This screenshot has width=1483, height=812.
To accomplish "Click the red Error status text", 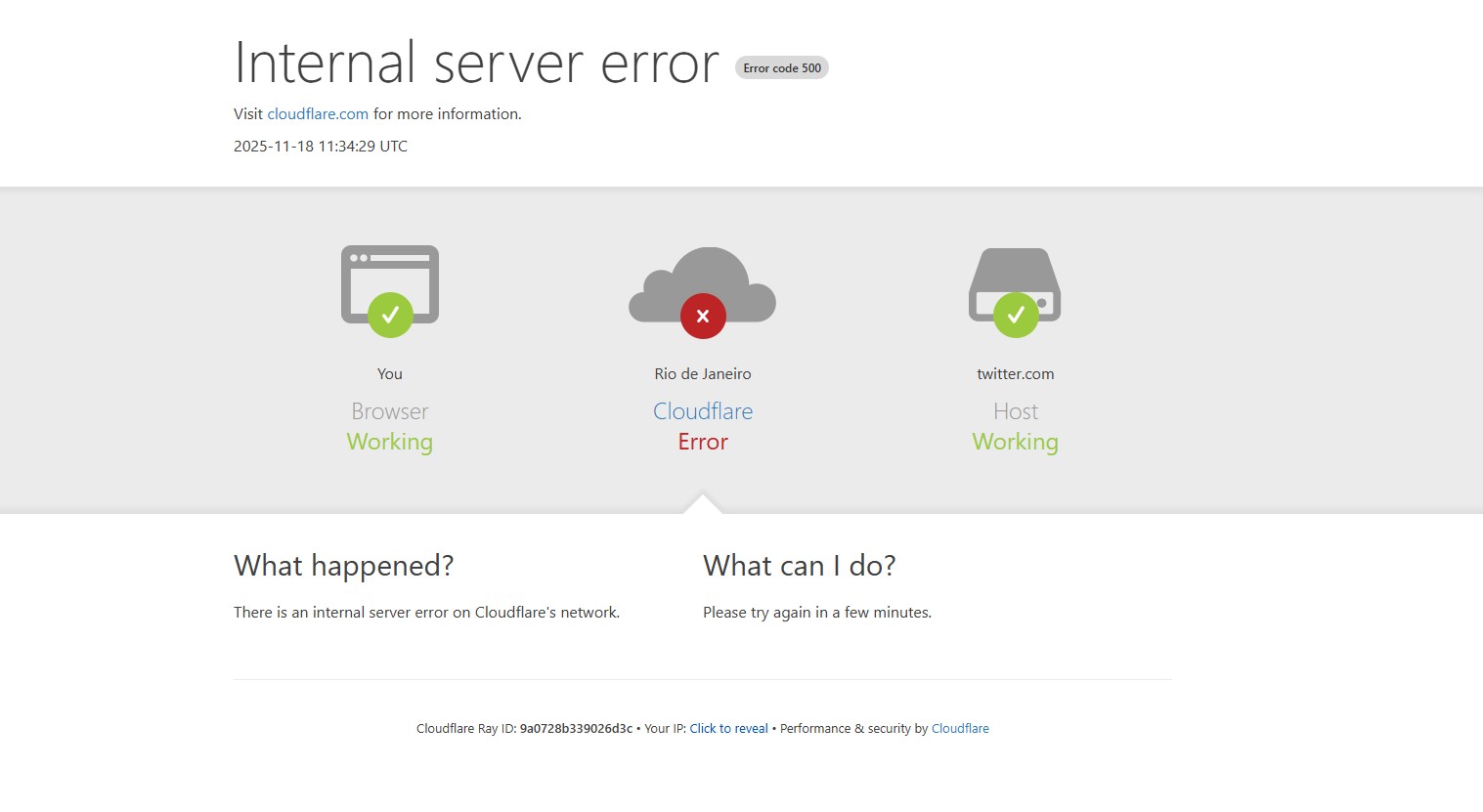I will (x=703, y=443).
